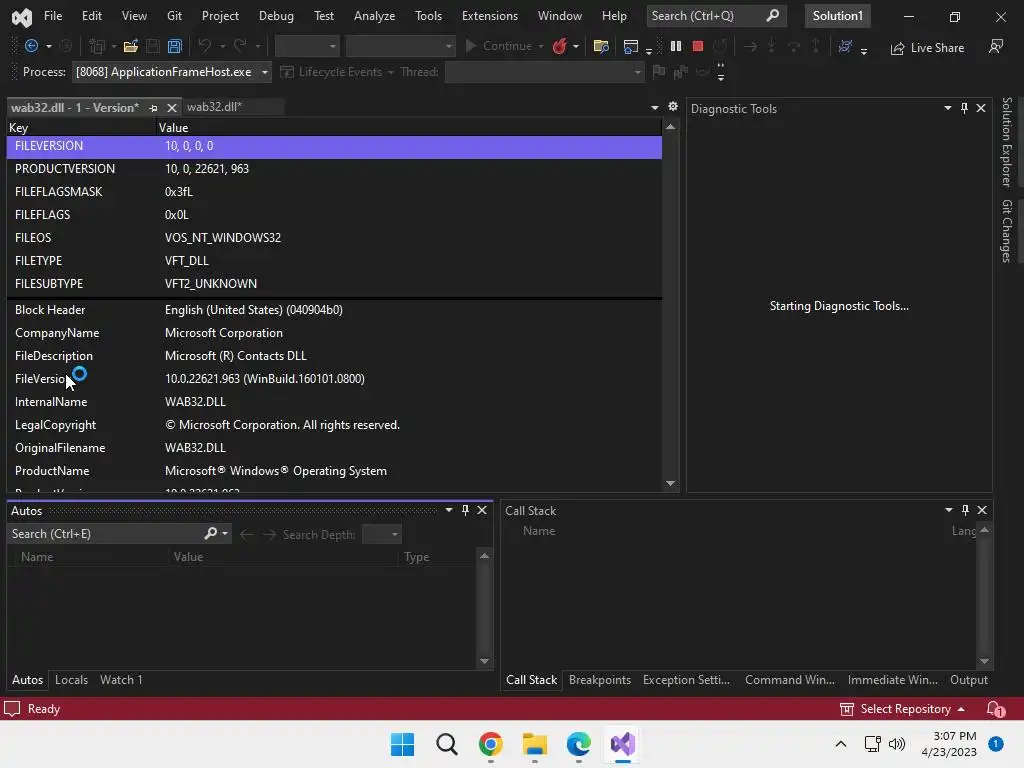Viewport: 1024px width, 768px height.
Task: Open Call Stack window position dropdown
Action: (x=948, y=510)
